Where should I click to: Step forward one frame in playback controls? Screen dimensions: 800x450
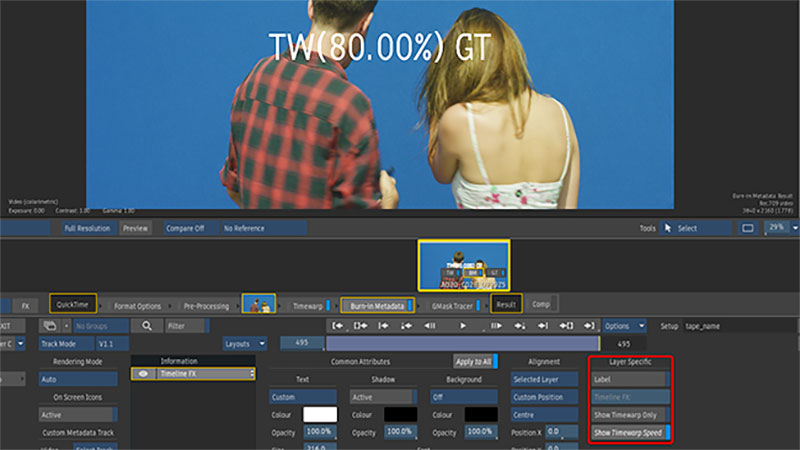tap(496, 326)
